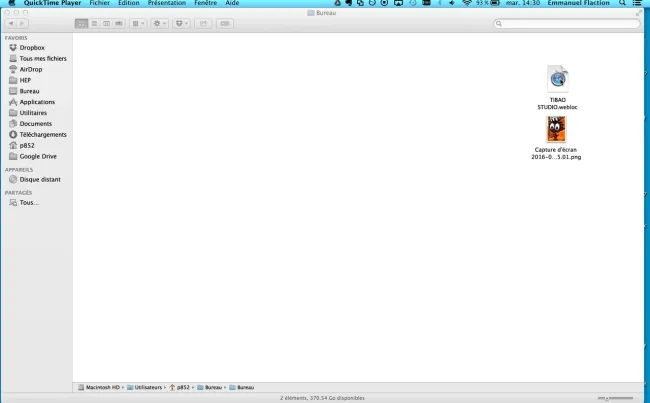The width and height of the screenshot is (650, 403).
Task: Click the edit tags toolbar button
Action: (225, 24)
